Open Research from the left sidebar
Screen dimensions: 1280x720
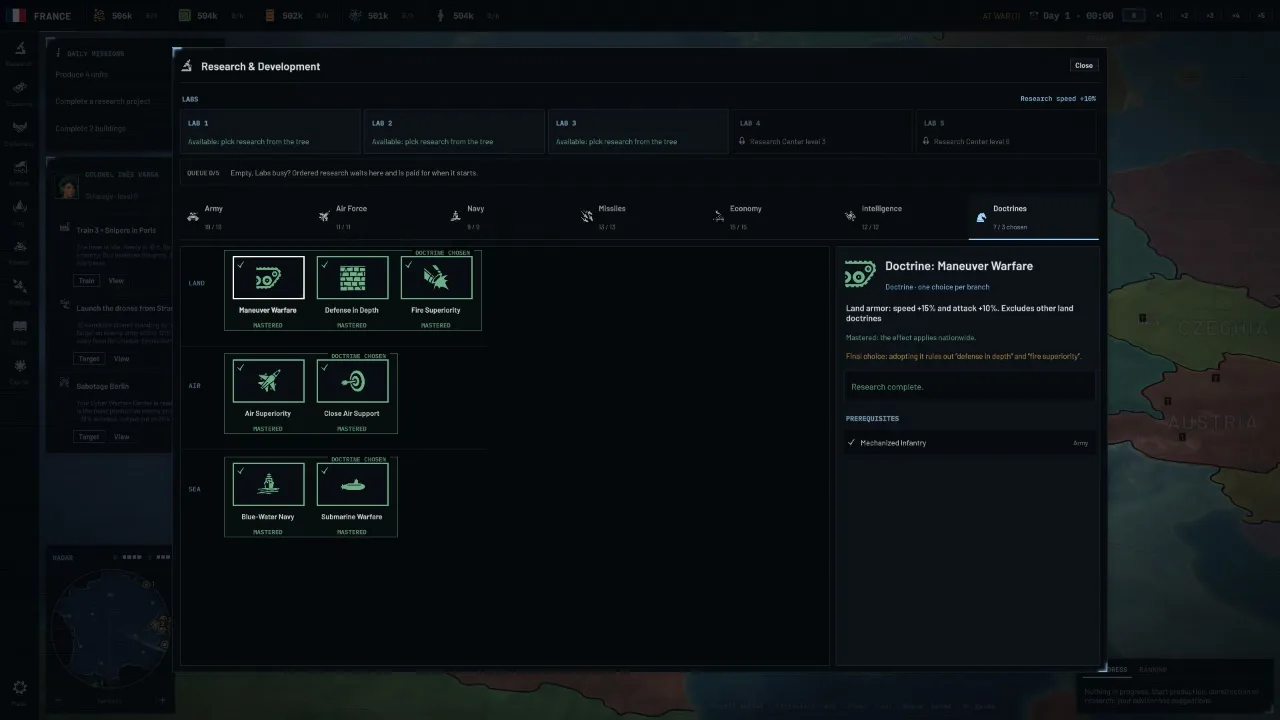(19, 53)
